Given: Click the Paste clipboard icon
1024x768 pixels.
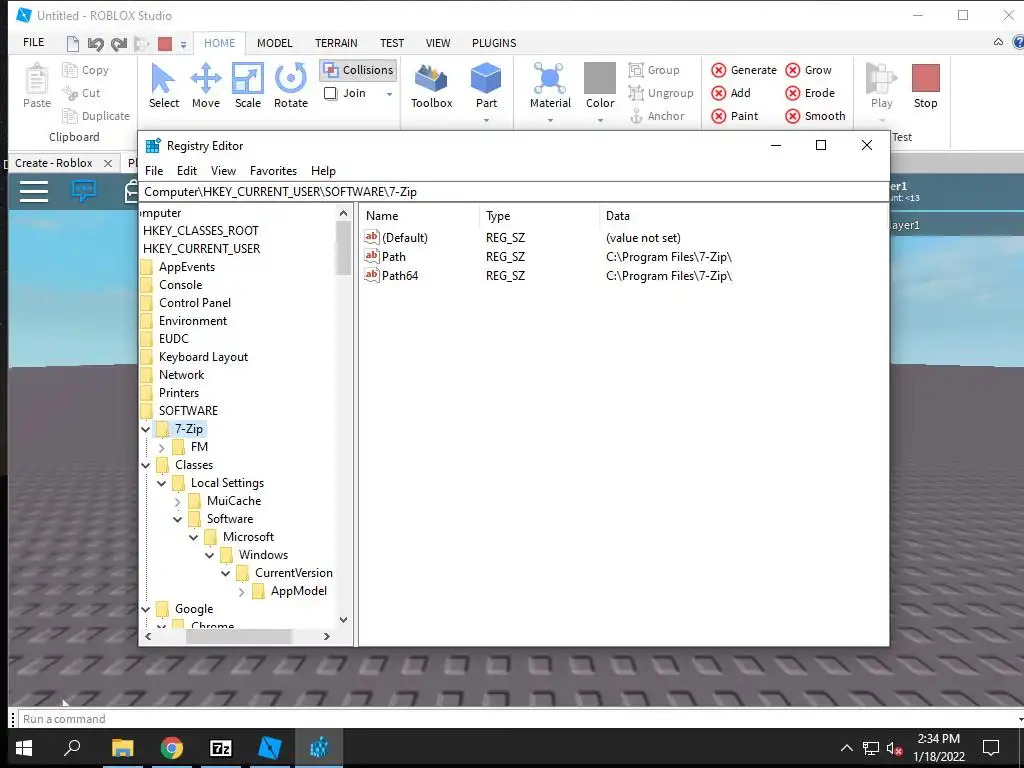Looking at the screenshot, I should (x=37, y=79).
